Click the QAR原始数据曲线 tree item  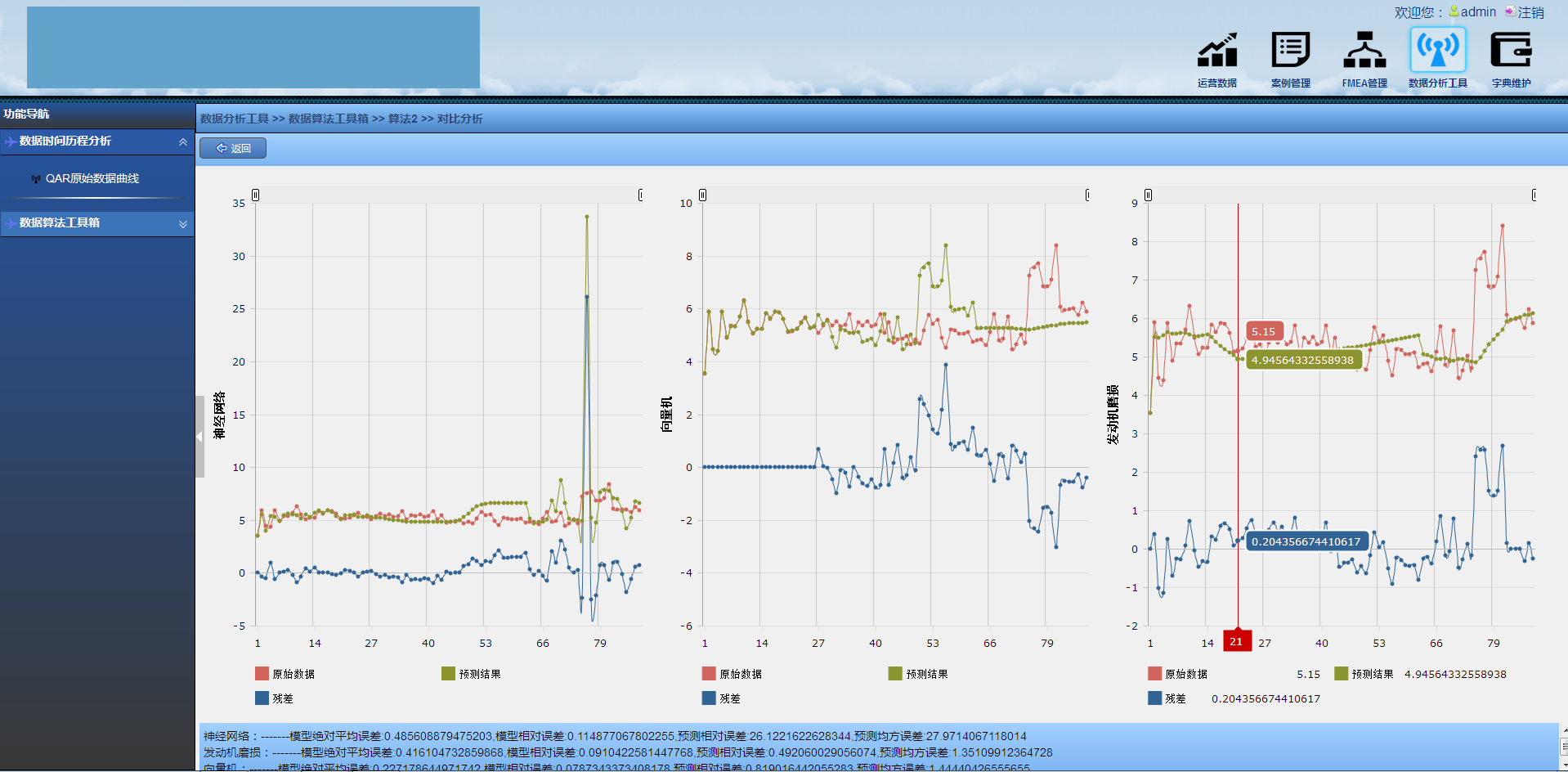[92, 178]
